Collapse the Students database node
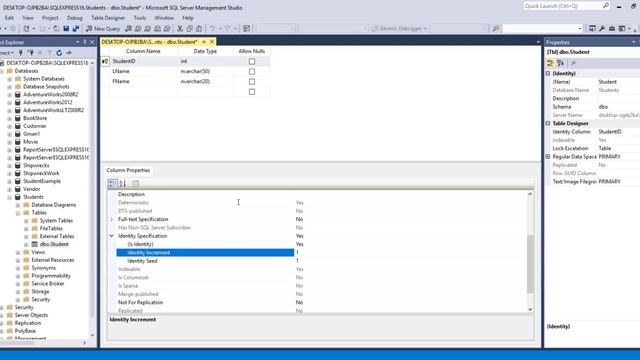 pyautogui.click(x=9, y=197)
